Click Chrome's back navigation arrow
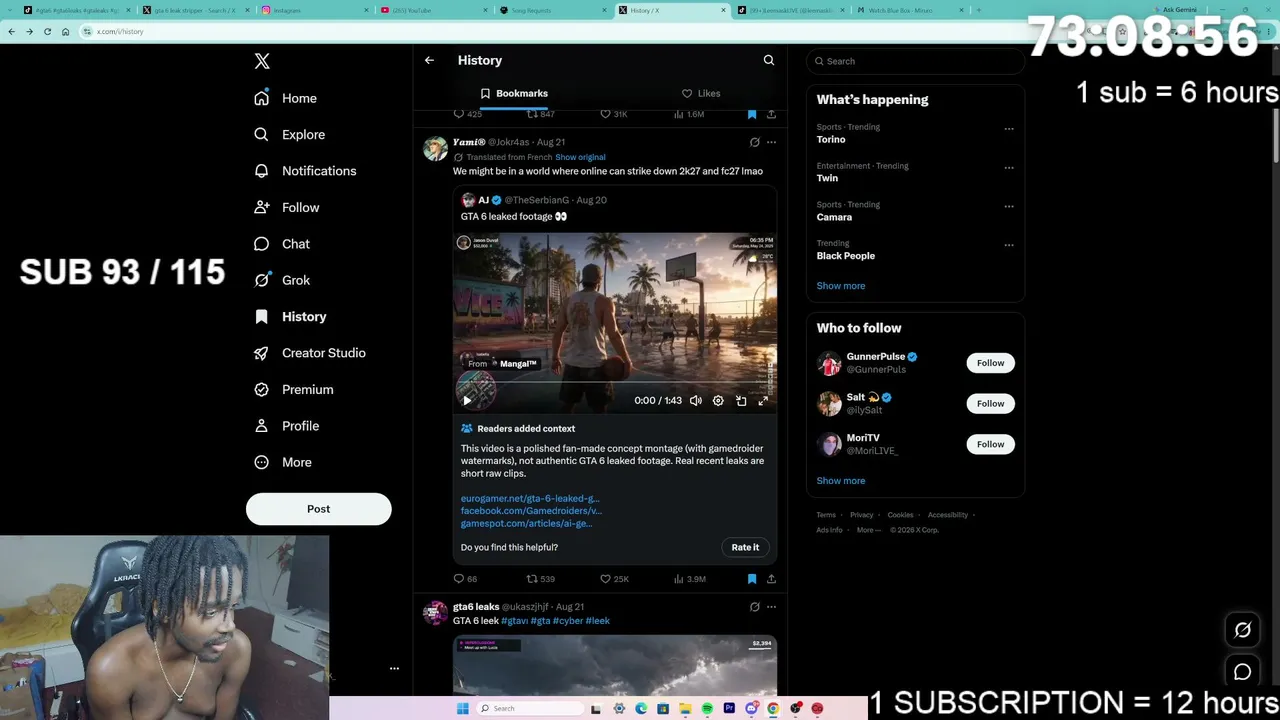This screenshot has width=1280, height=720. (11, 31)
